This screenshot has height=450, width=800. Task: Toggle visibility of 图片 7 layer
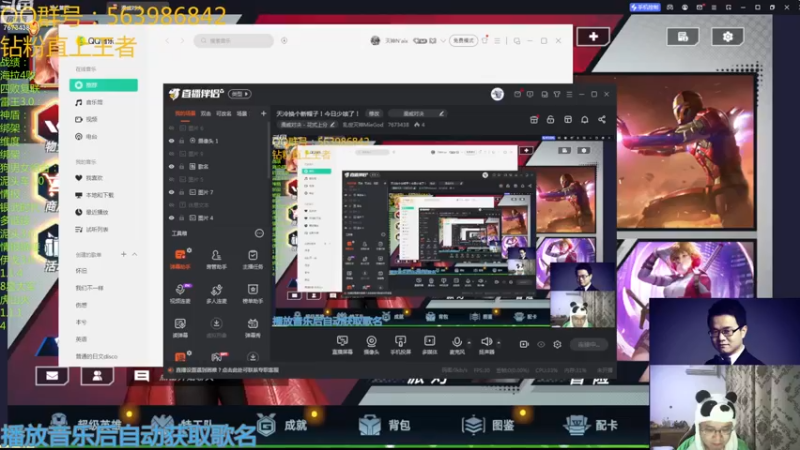click(x=172, y=192)
